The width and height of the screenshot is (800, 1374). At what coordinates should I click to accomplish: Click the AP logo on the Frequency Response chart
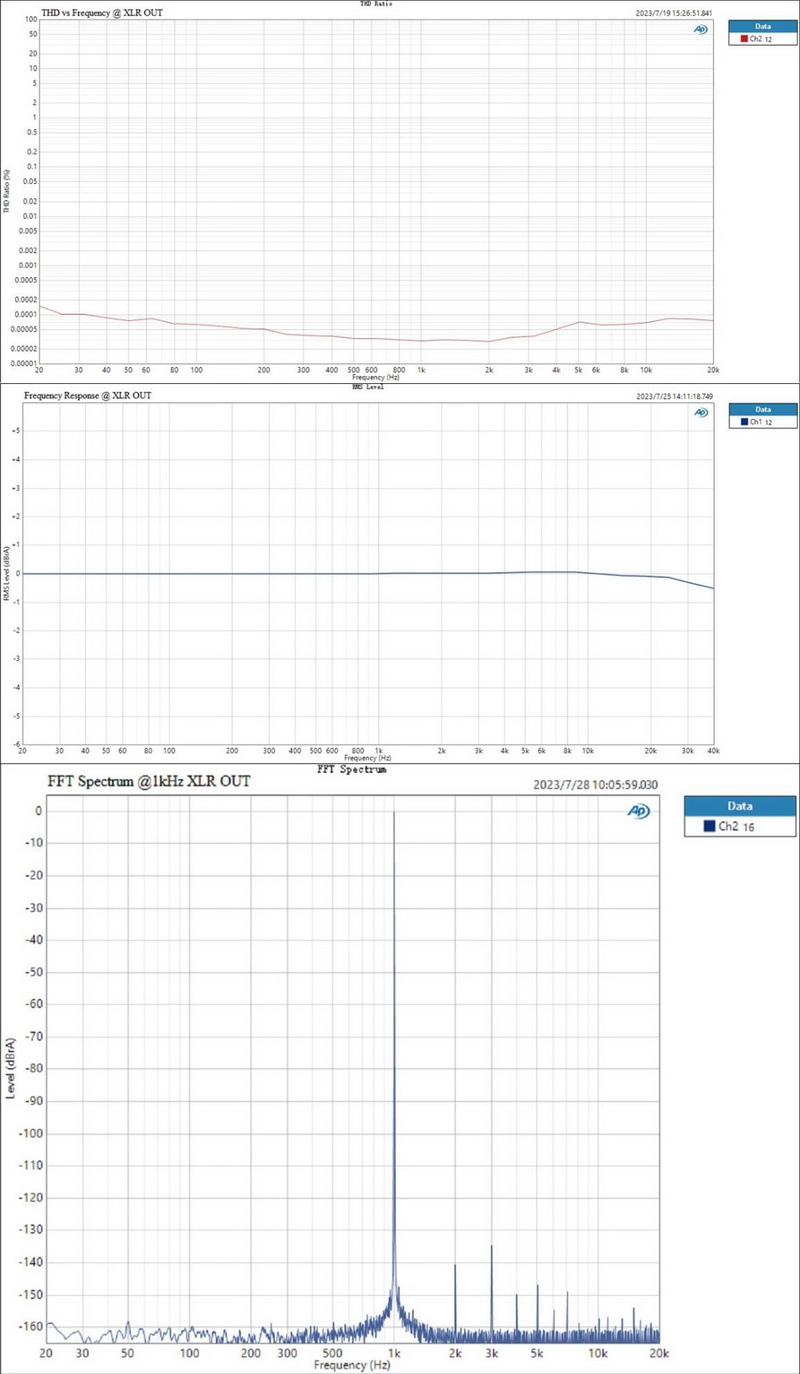click(x=701, y=412)
